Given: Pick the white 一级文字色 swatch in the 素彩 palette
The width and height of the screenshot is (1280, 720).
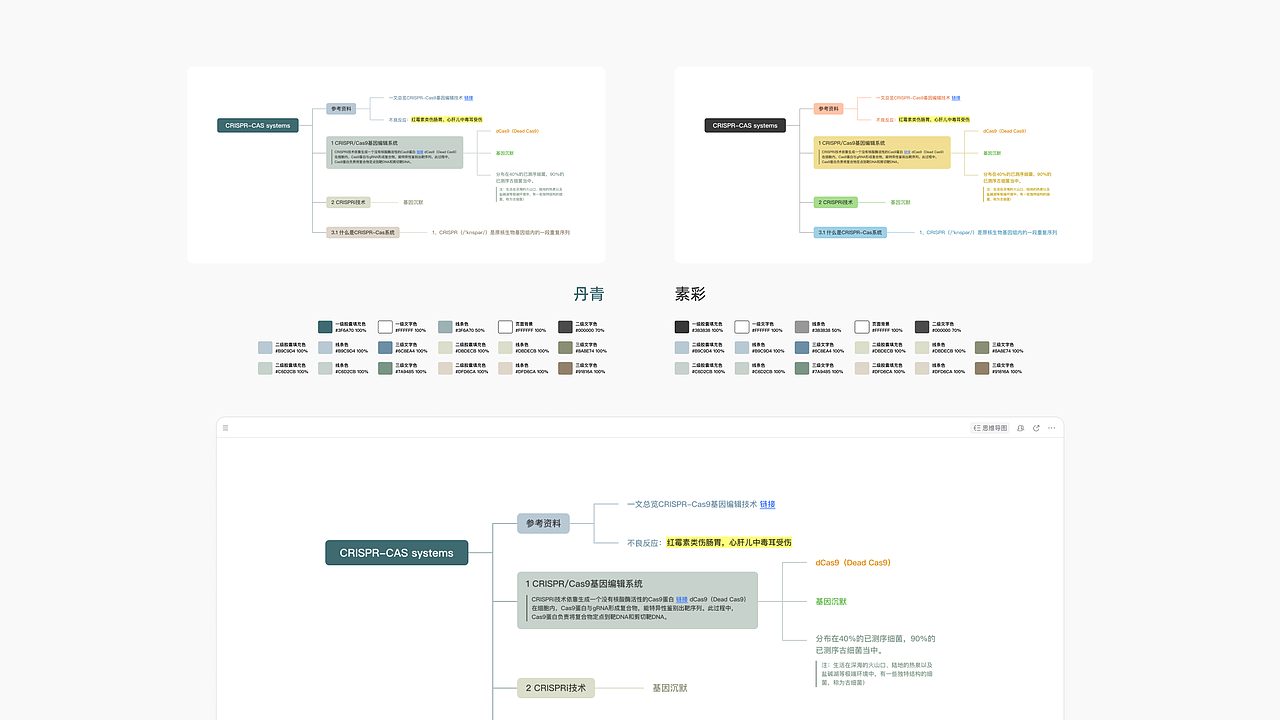Looking at the screenshot, I should (742, 327).
